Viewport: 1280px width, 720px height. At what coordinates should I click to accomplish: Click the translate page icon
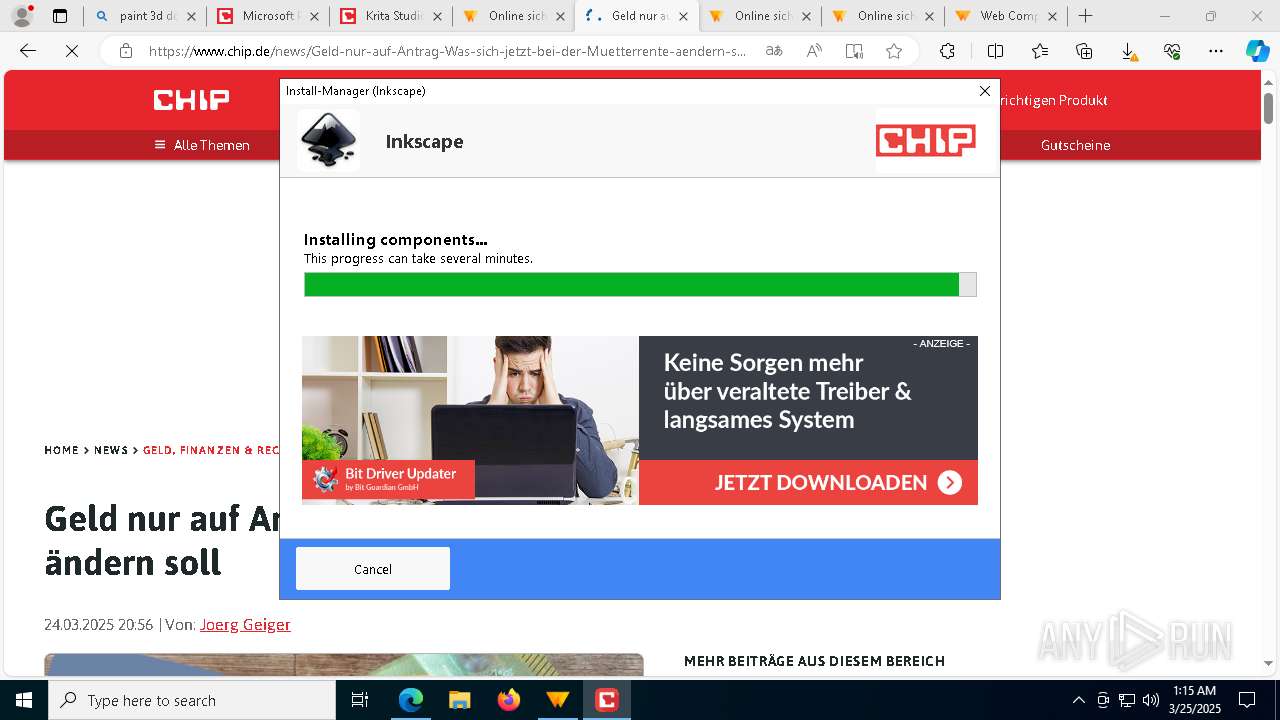click(x=774, y=51)
